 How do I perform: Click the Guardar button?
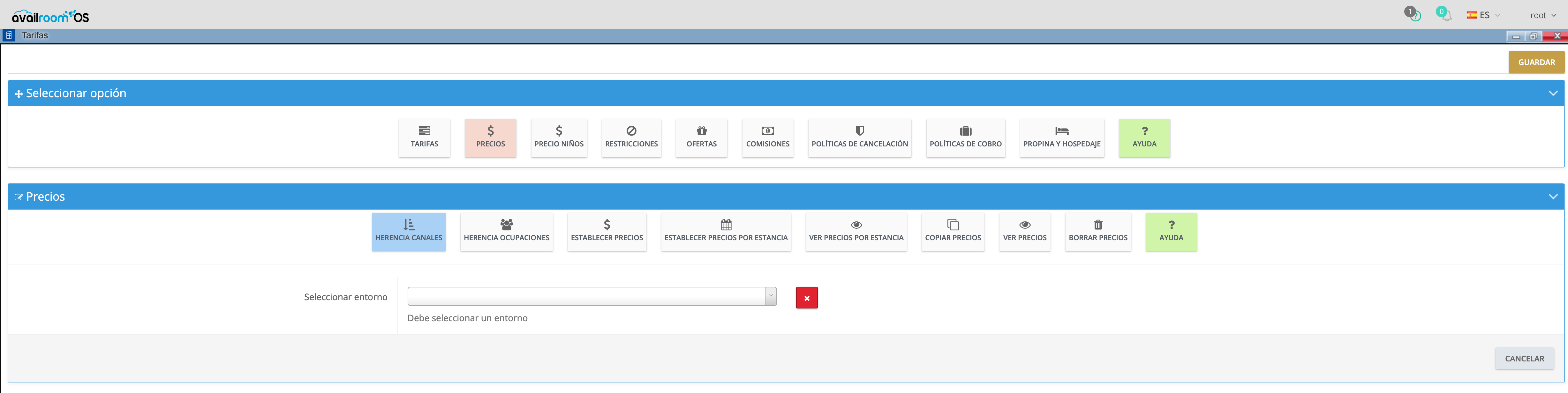(1536, 62)
